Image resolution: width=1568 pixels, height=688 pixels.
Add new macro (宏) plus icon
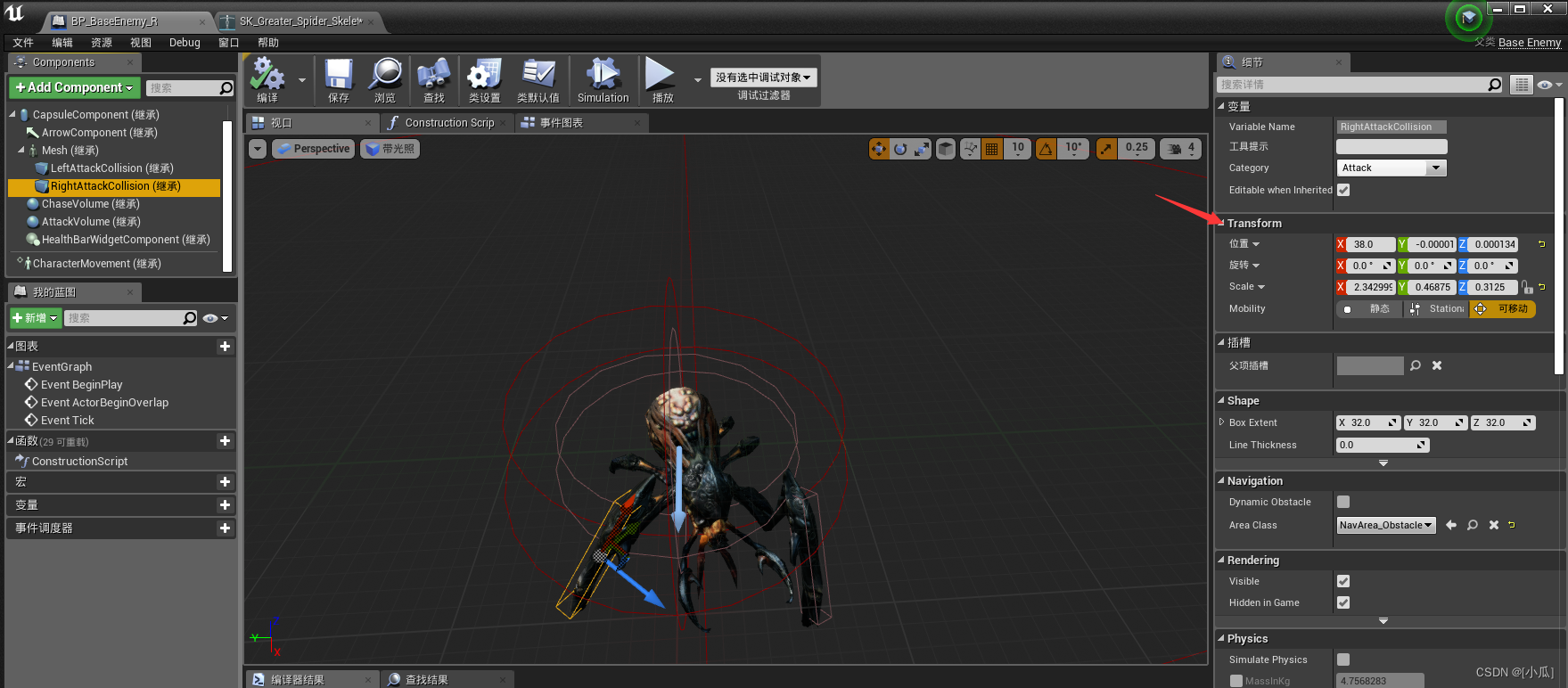tap(225, 482)
